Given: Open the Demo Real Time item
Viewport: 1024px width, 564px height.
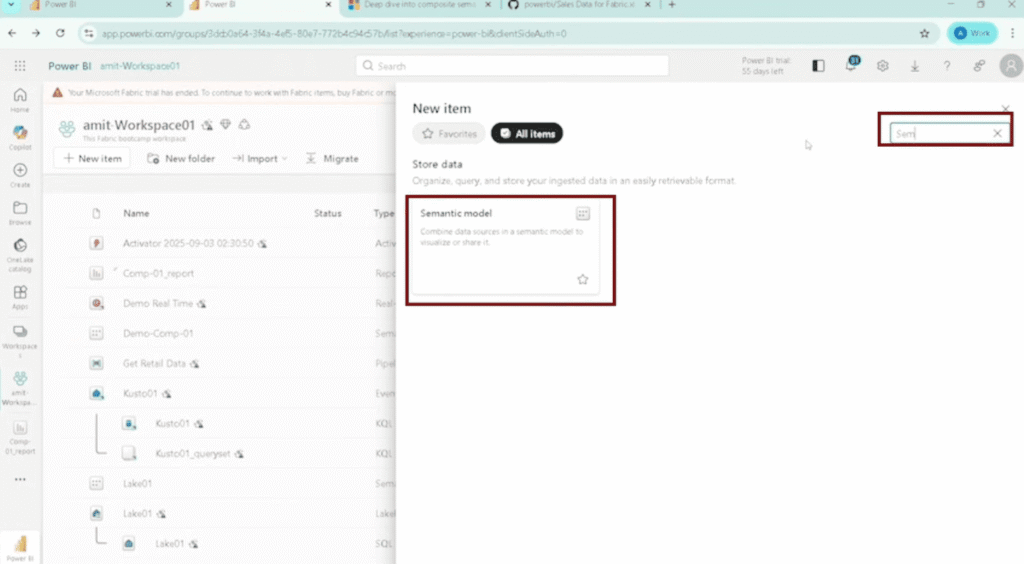Looking at the screenshot, I should click(x=157, y=304).
